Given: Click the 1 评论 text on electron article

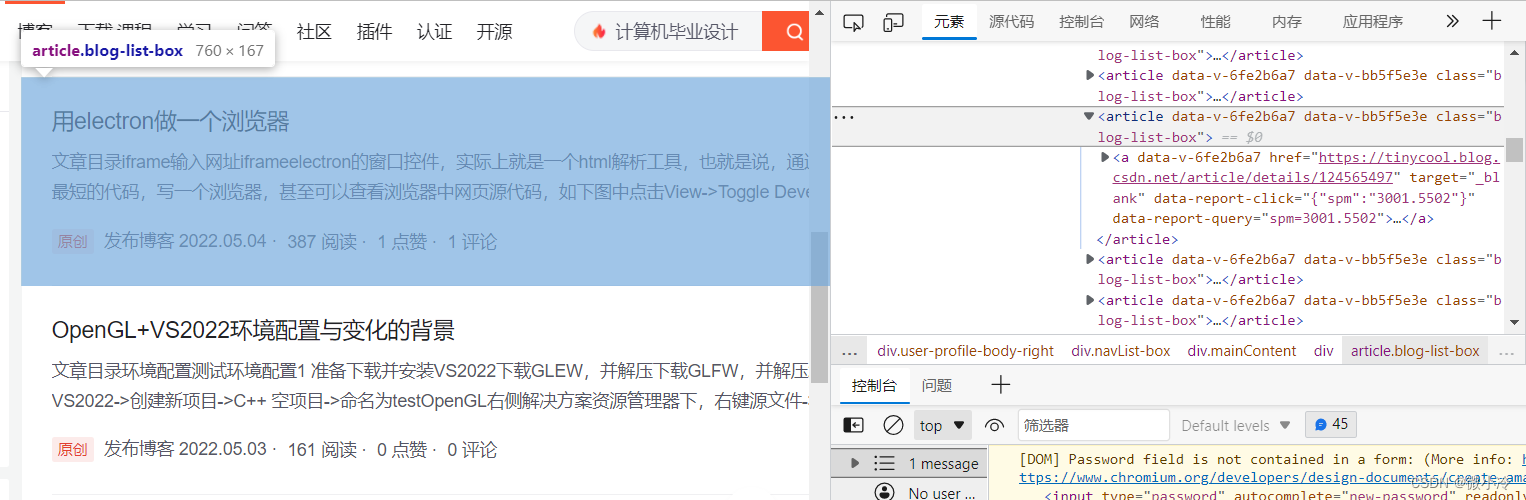Looking at the screenshot, I should 472,242.
